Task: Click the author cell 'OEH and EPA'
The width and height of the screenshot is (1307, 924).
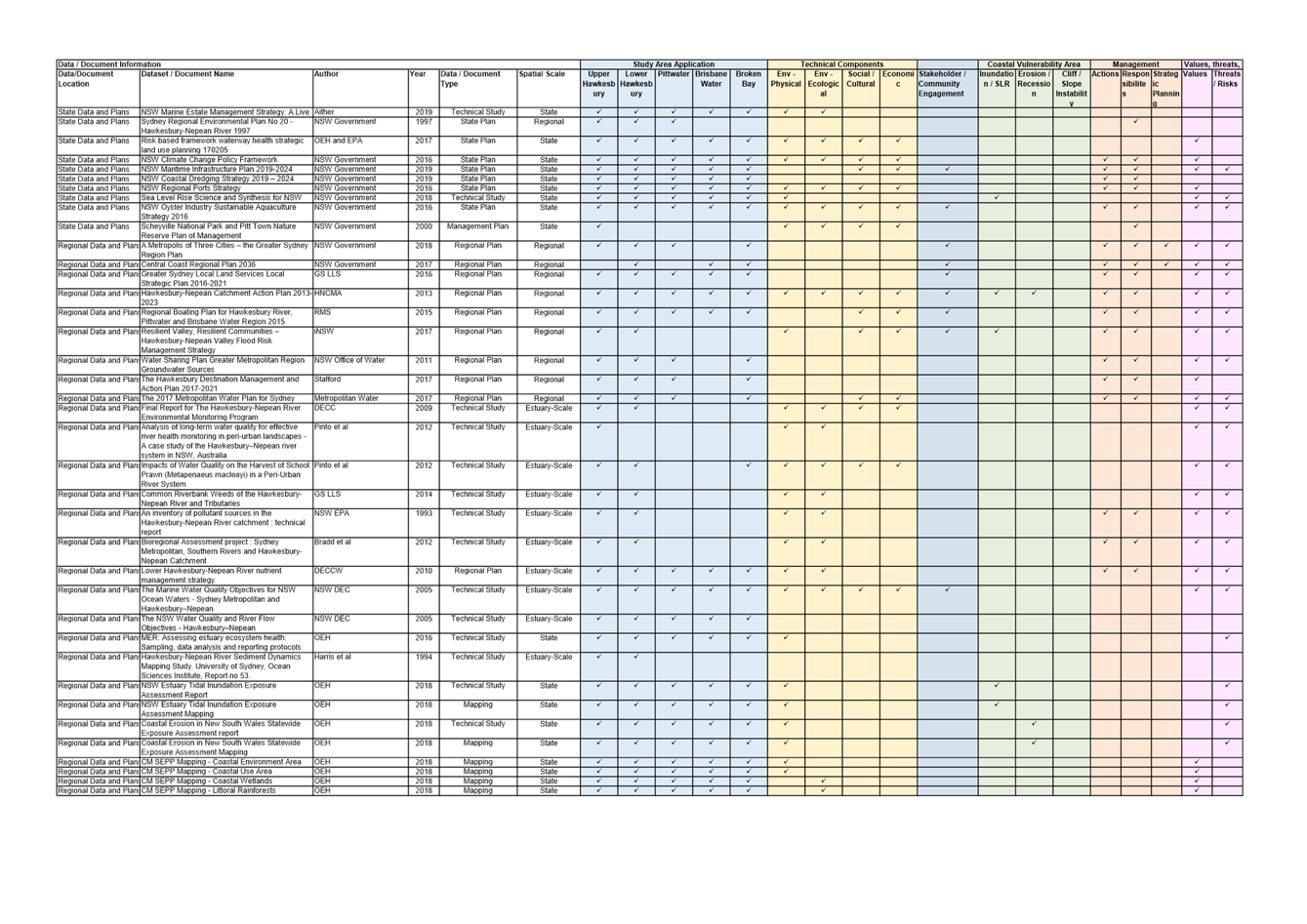Action: click(360, 145)
